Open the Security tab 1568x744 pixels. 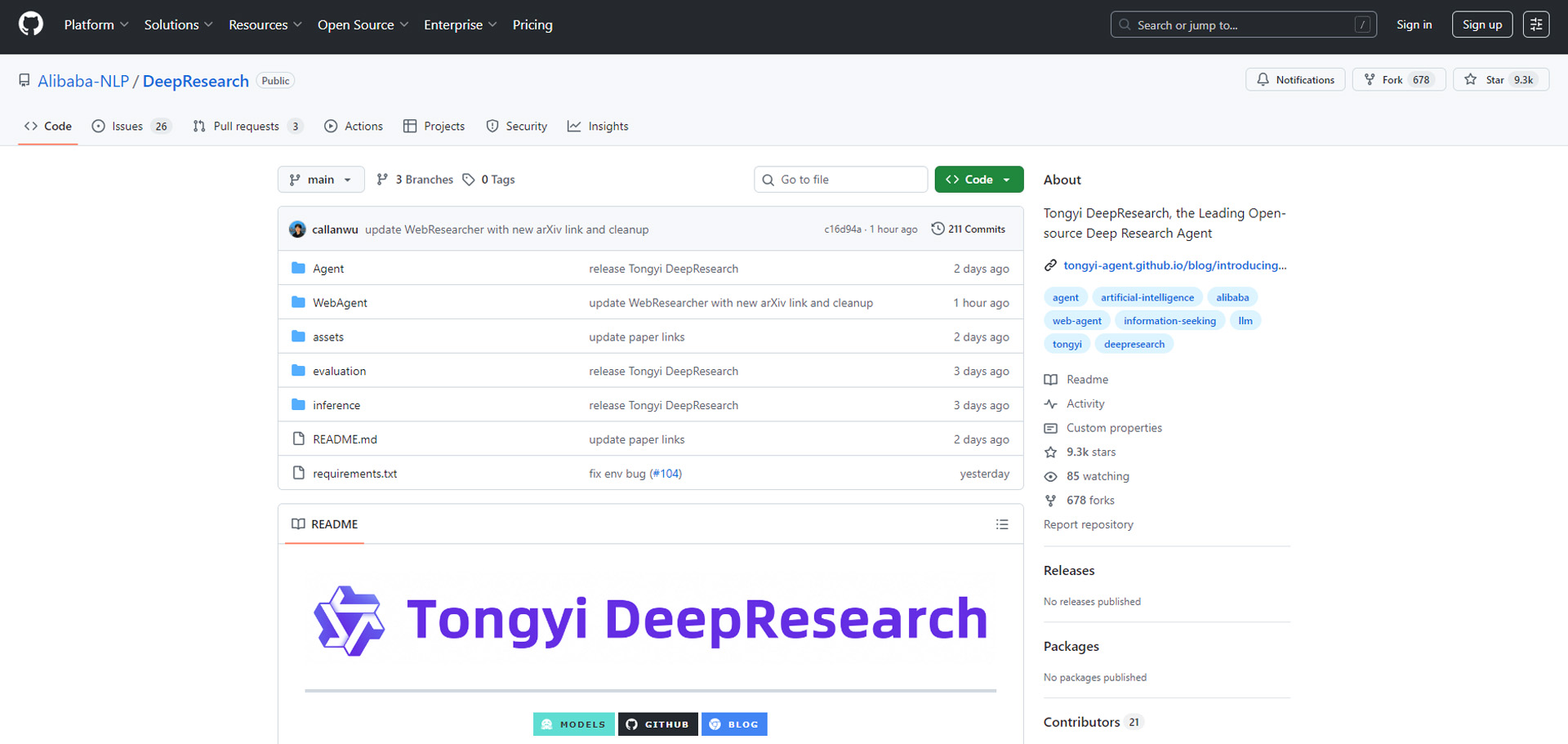click(517, 126)
